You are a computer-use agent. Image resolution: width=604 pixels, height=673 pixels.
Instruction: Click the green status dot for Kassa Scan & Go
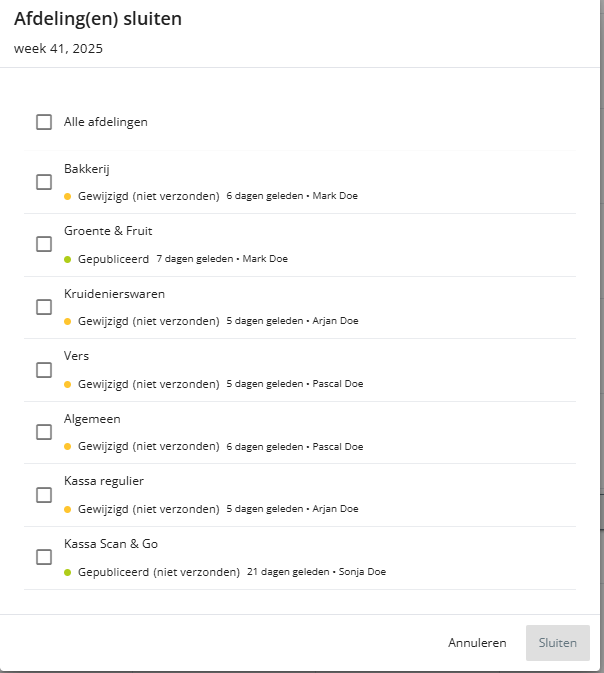pyautogui.click(x=68, y=572)
